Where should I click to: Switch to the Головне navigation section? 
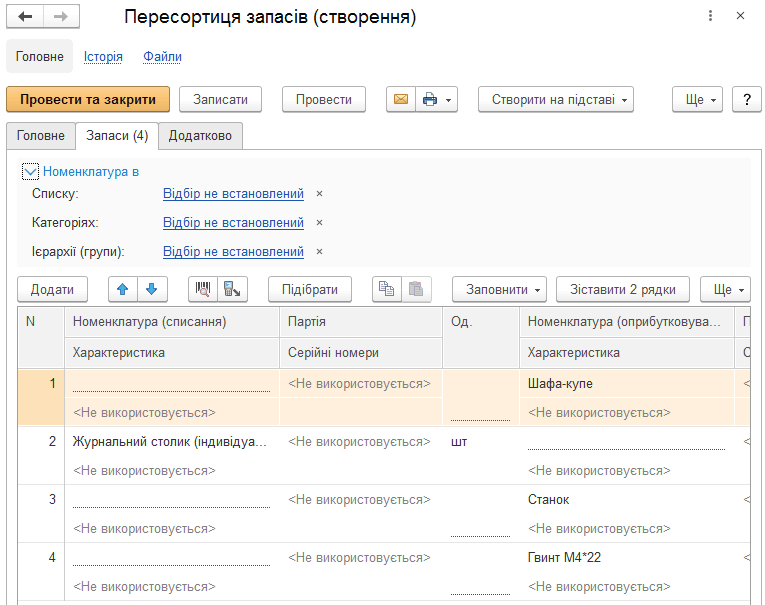[x=40, y=57]
